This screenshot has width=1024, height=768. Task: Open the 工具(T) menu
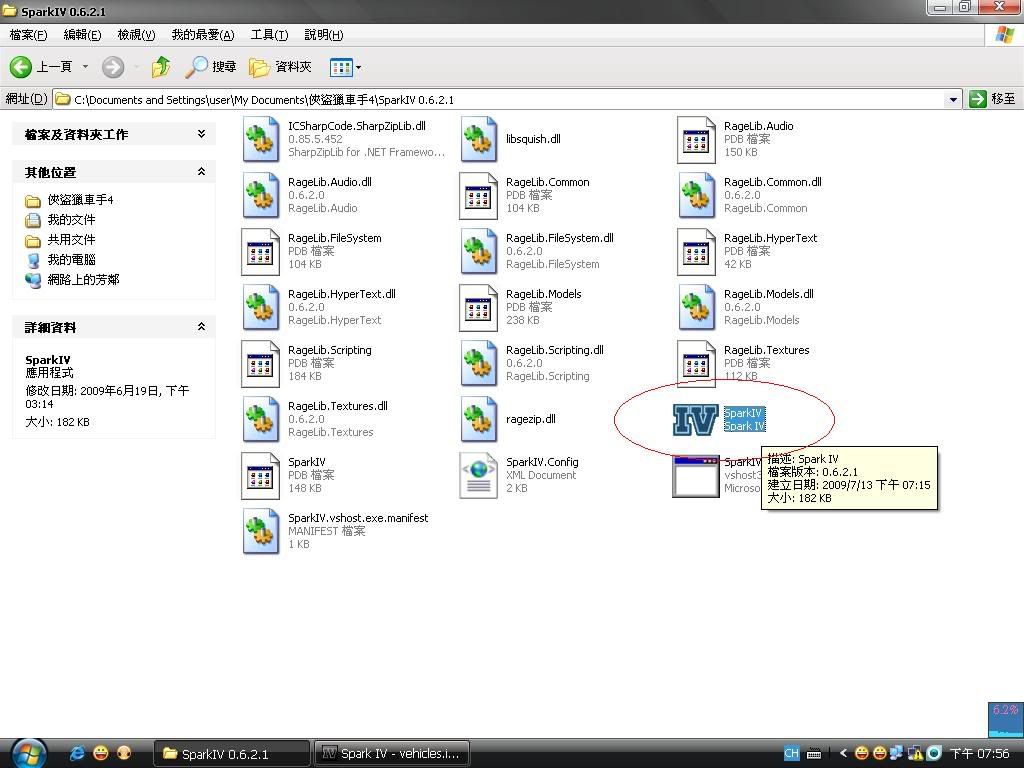click(269, 35)
